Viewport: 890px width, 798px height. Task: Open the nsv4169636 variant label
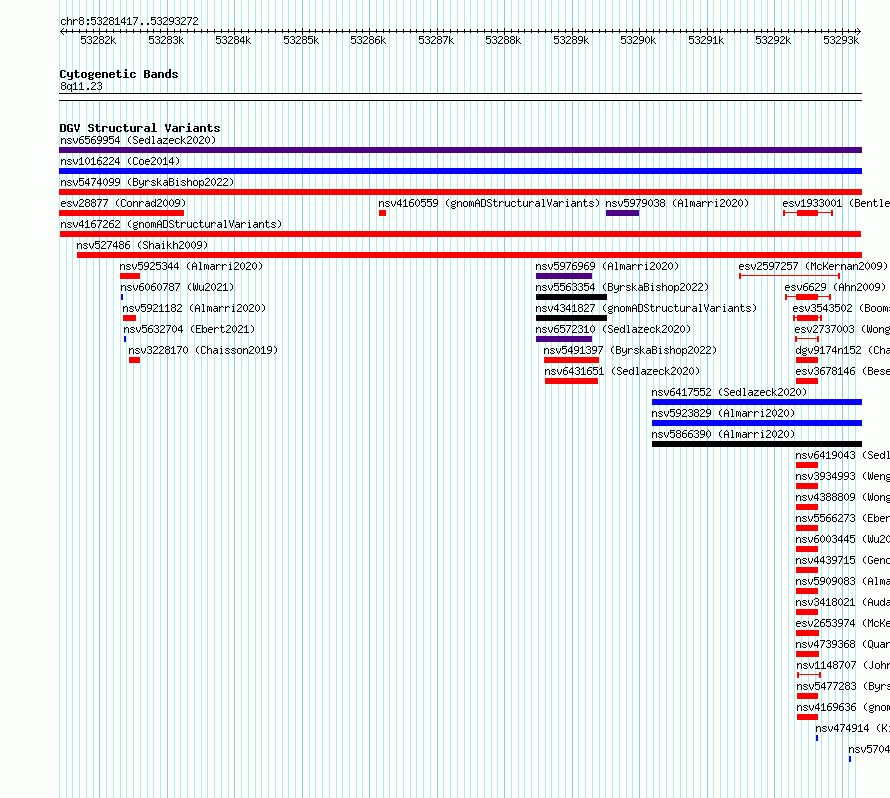(843, 707)
